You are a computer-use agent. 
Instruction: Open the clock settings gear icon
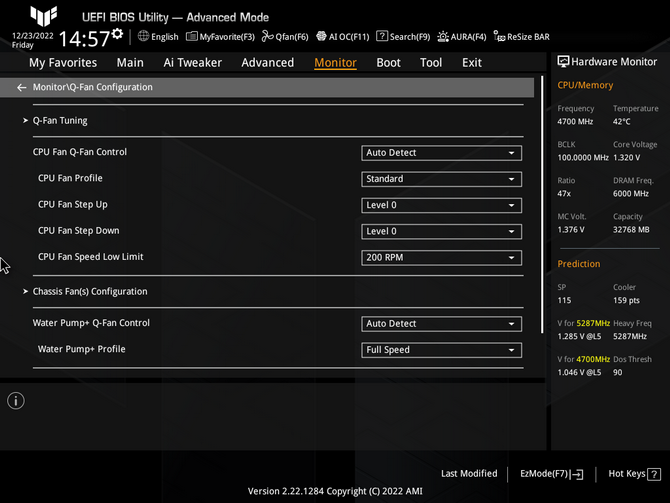pos(118,33)
